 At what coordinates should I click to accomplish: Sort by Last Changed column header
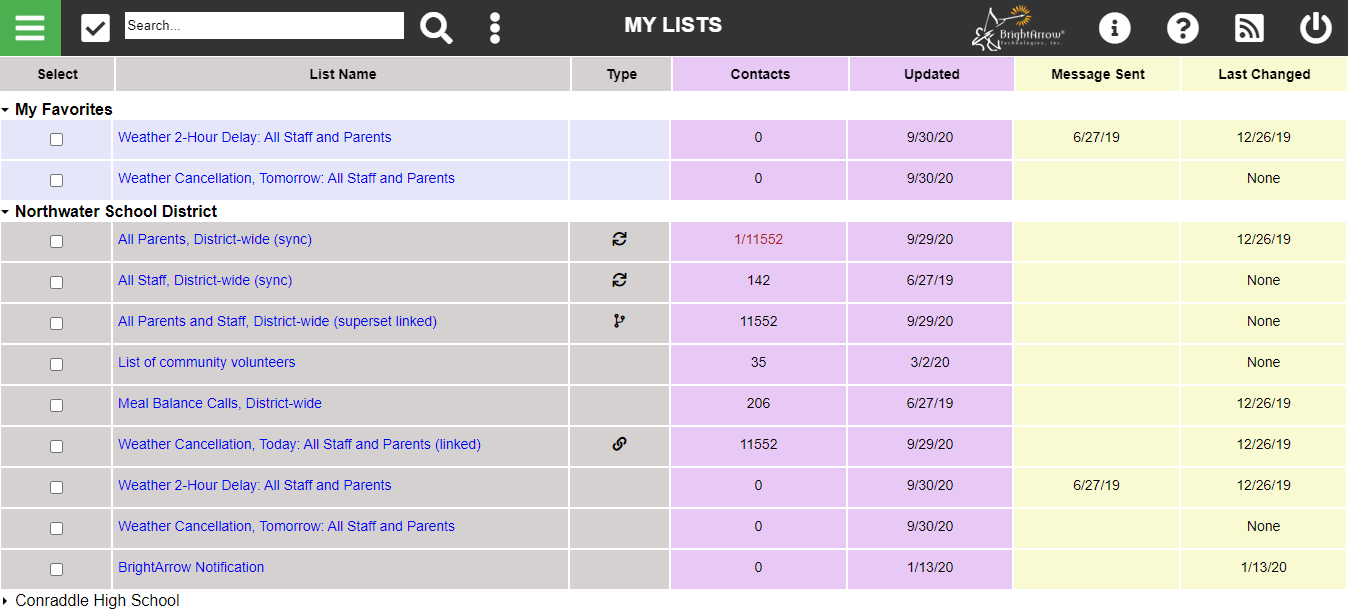(x=1264, y=74)
